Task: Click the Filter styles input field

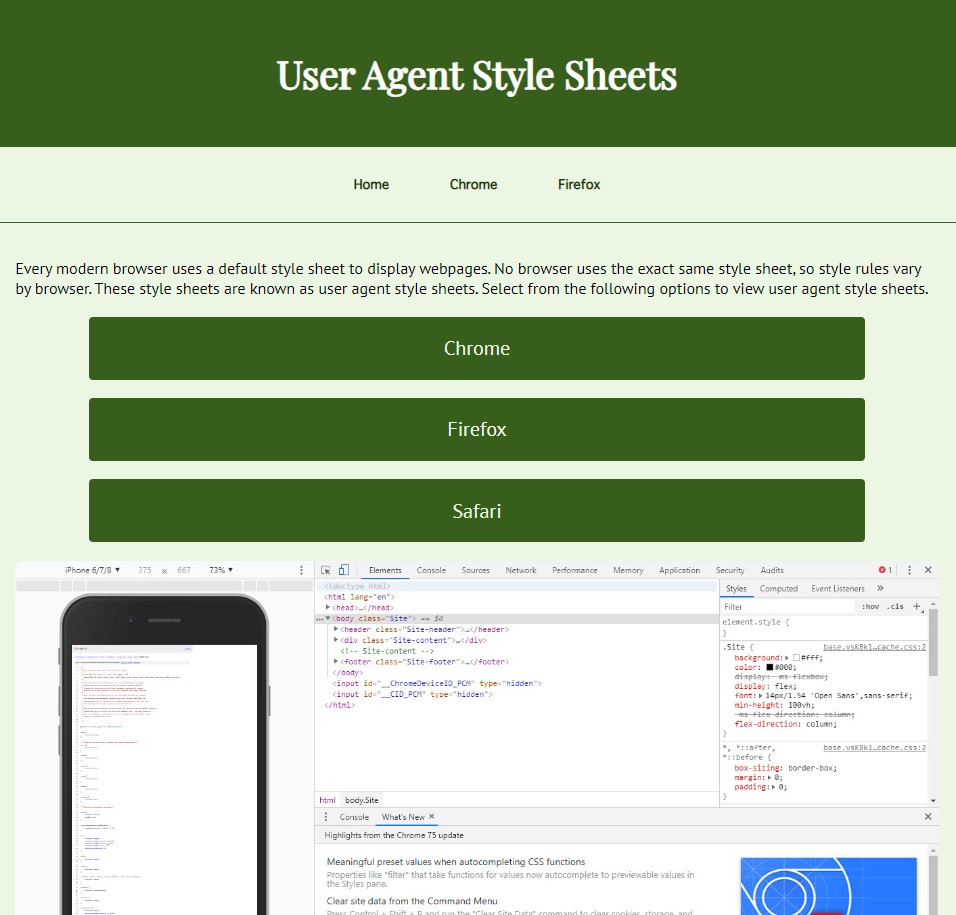Action: (785, 607)
